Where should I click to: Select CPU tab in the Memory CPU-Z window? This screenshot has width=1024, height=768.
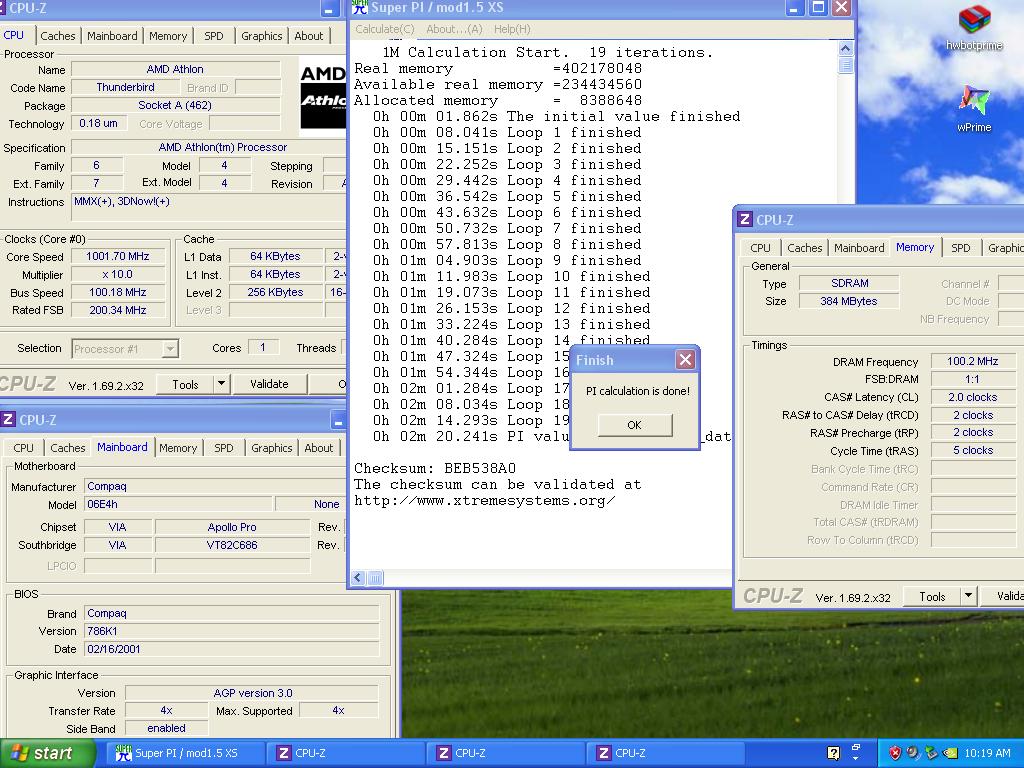click(760, 248)
